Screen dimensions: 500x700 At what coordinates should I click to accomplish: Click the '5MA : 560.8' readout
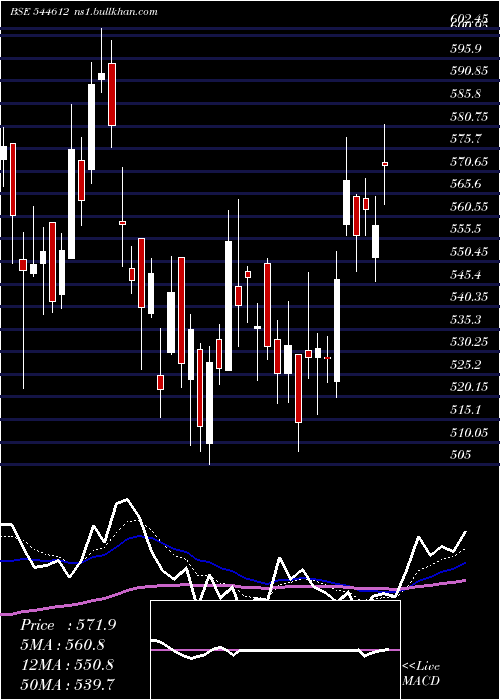click(x=65, y=645)
